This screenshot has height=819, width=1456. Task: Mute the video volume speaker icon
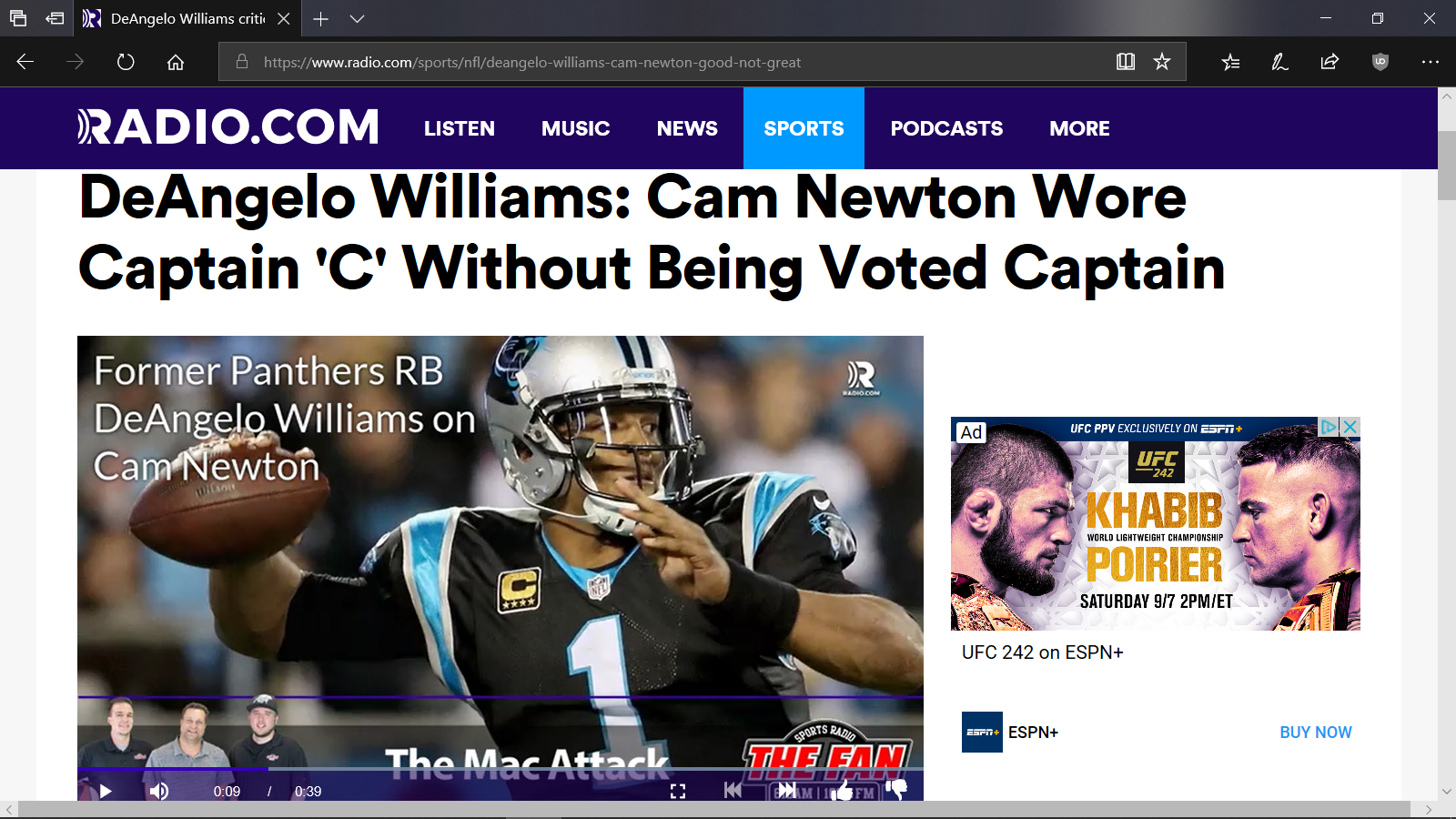159,791
